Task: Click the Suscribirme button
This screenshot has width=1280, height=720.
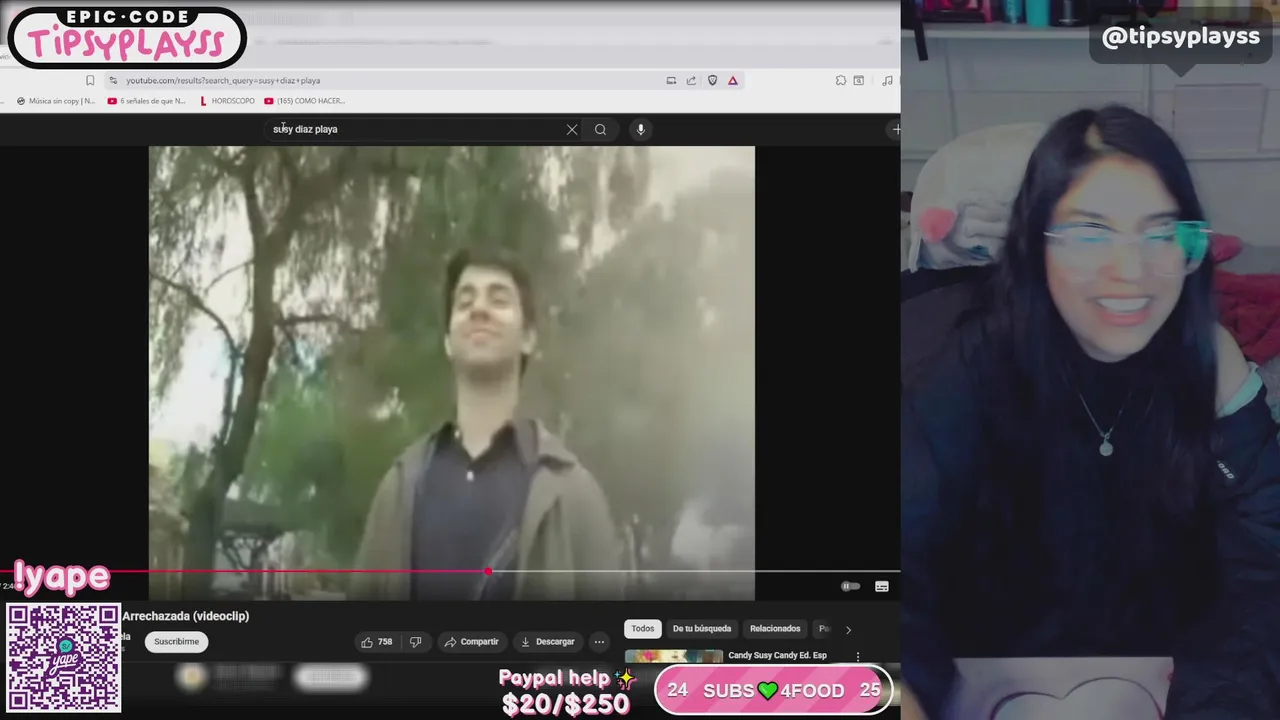Action: 176,642
